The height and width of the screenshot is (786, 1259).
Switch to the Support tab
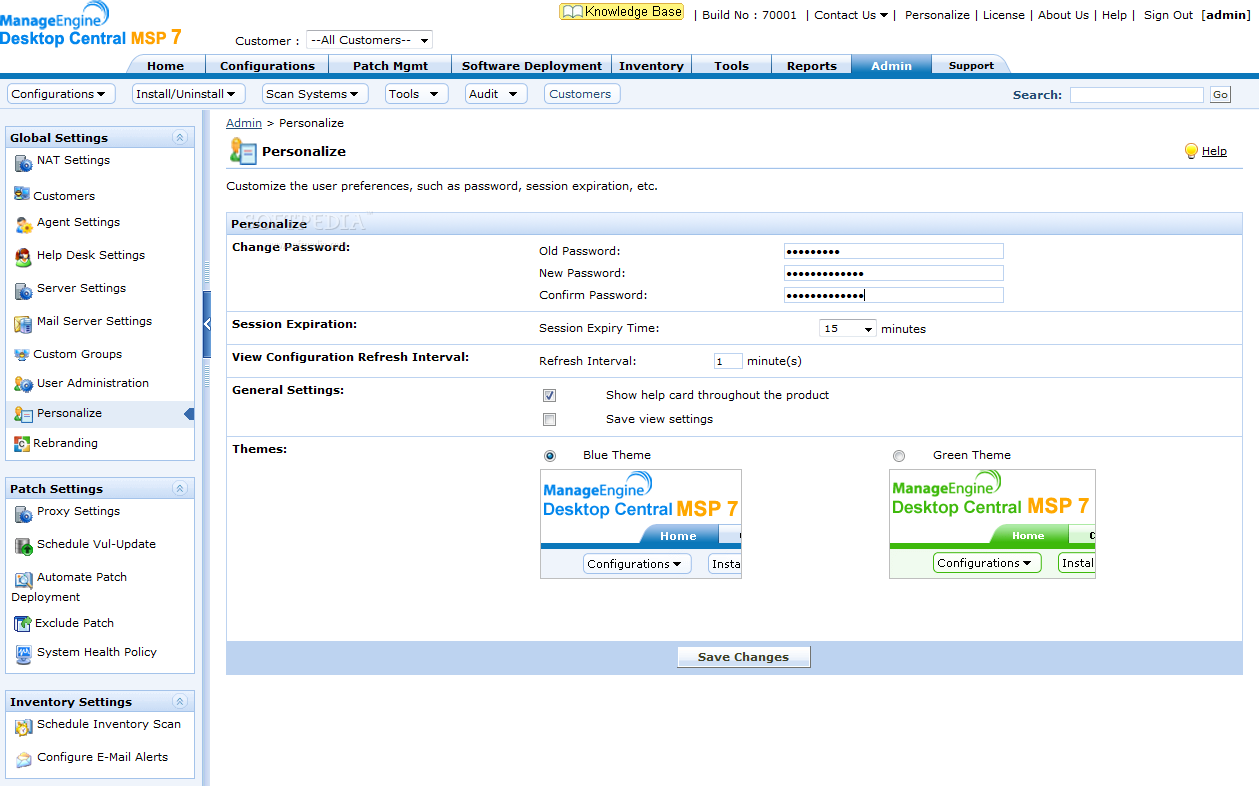point(971,65)
